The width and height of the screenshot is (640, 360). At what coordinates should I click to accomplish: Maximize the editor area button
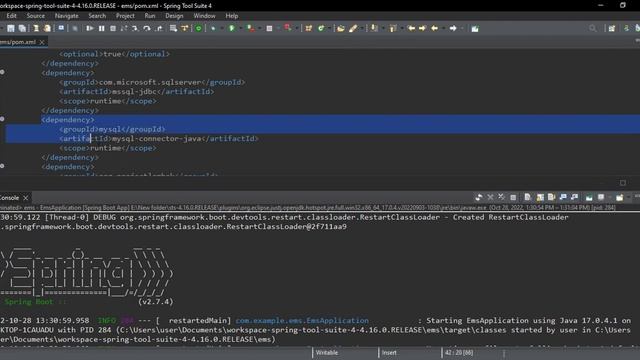click(623, 182)
